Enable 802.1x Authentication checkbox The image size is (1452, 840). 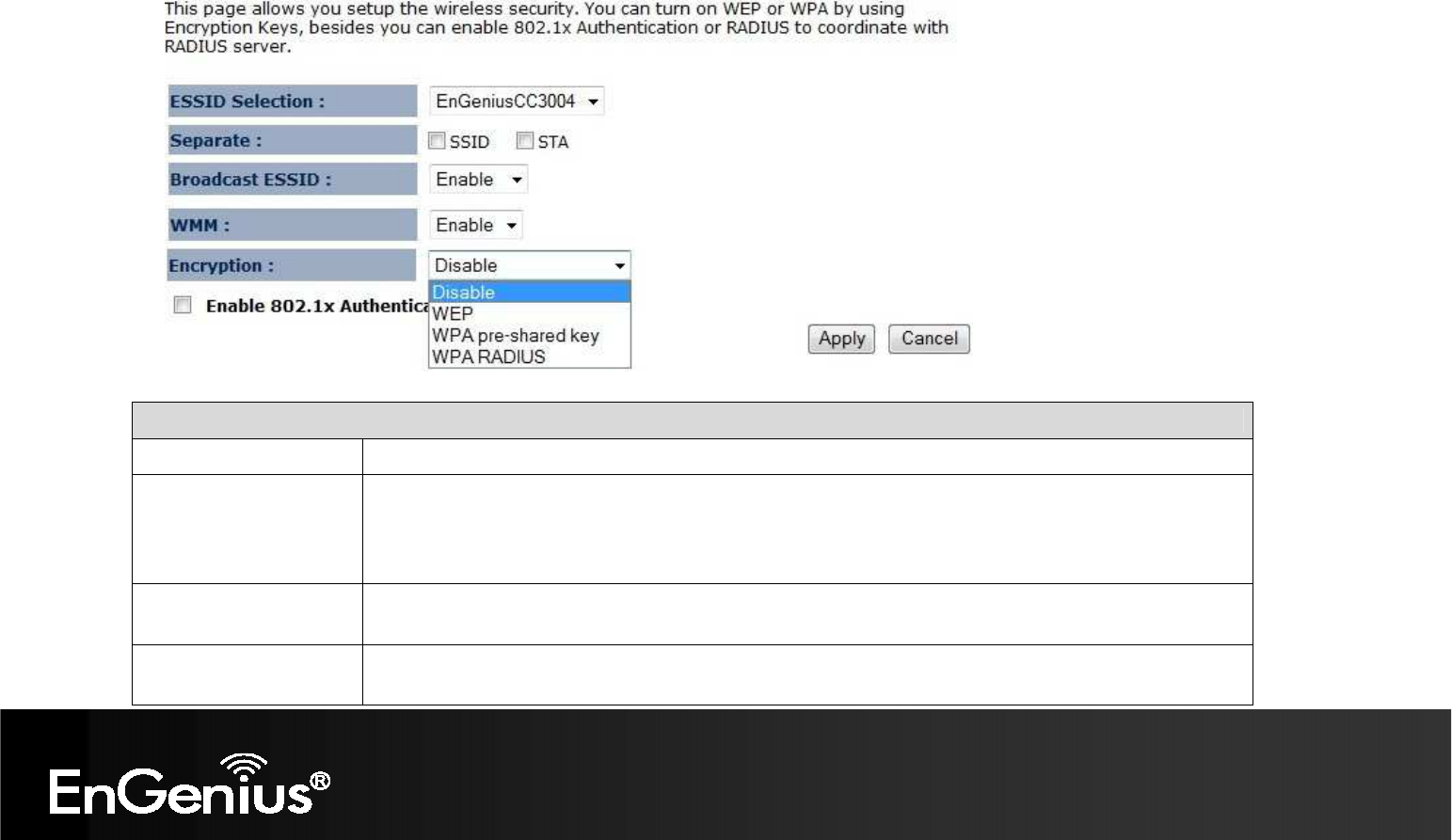click(183, 305)
